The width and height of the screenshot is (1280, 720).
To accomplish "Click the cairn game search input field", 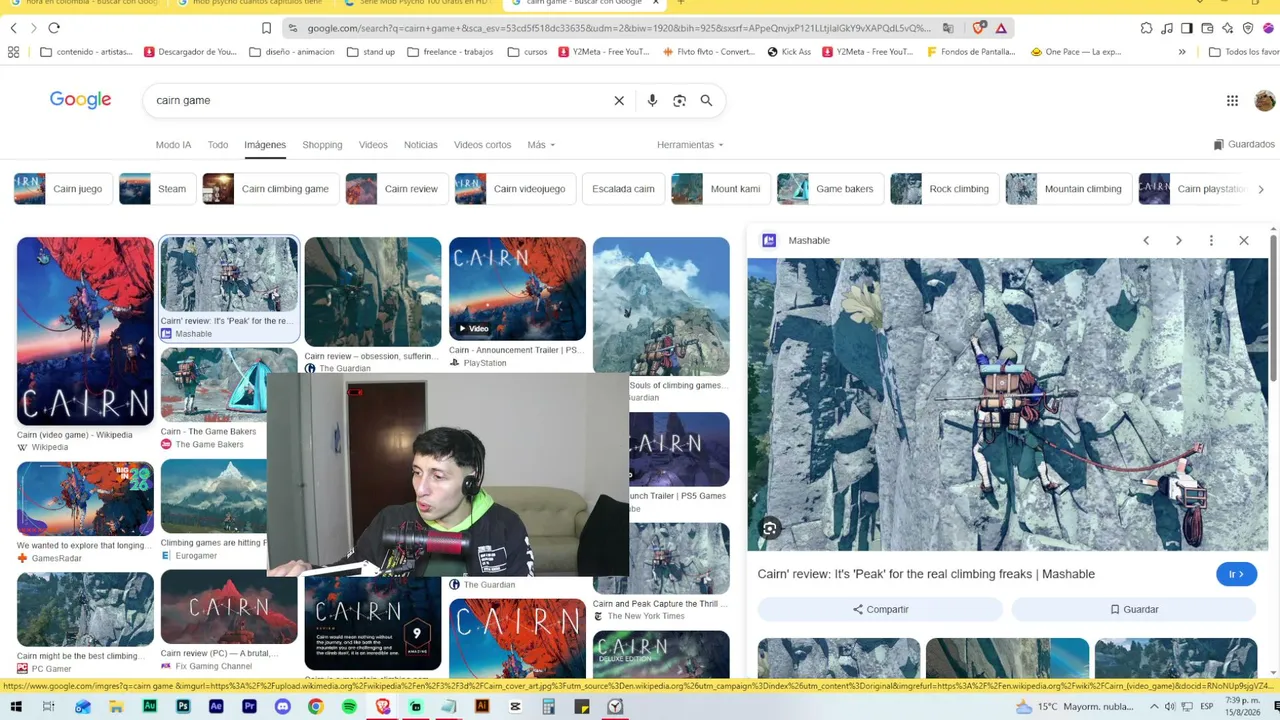I will (380, 100).
